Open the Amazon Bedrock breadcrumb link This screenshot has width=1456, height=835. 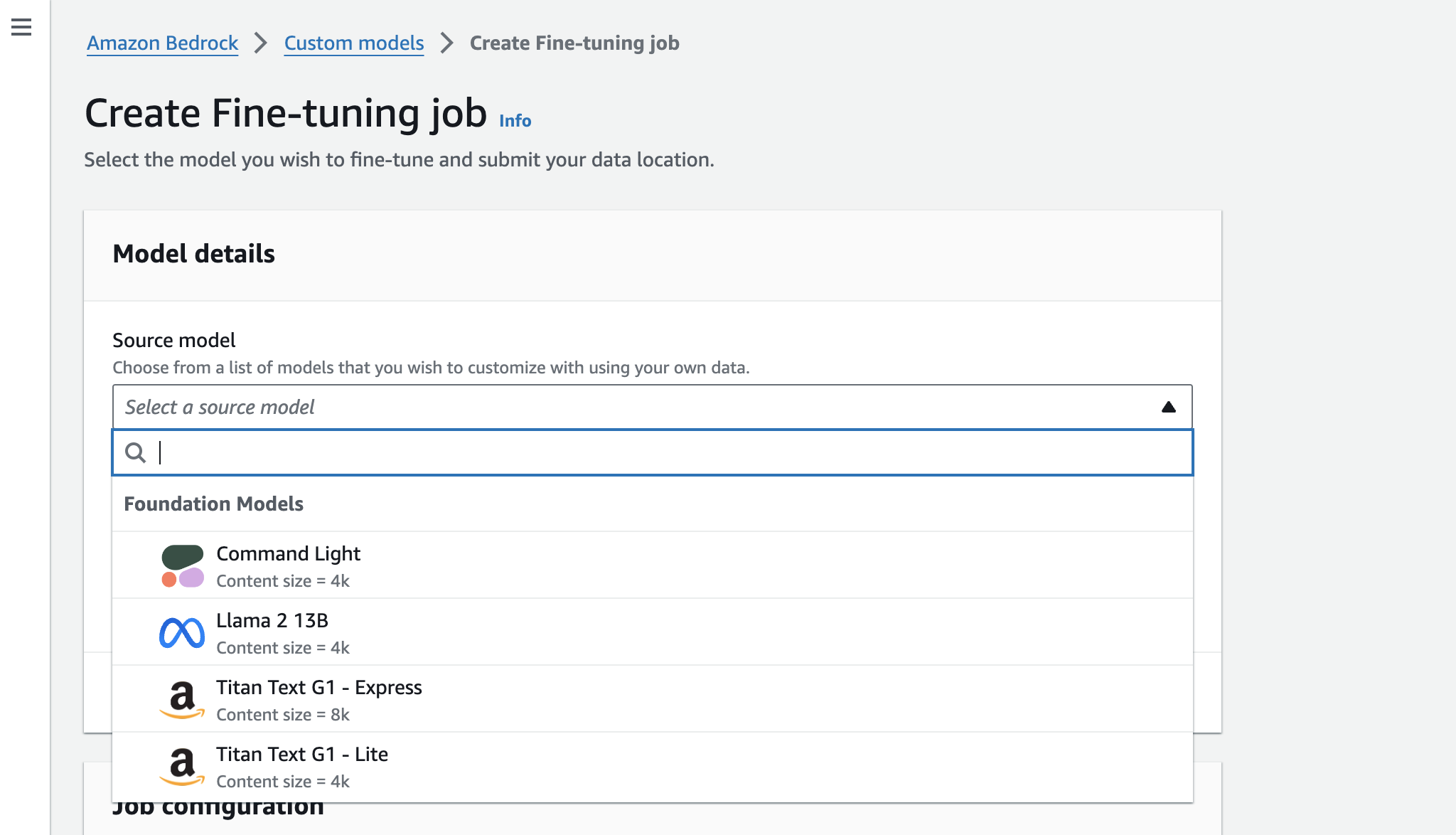click(x=162, y=43)
